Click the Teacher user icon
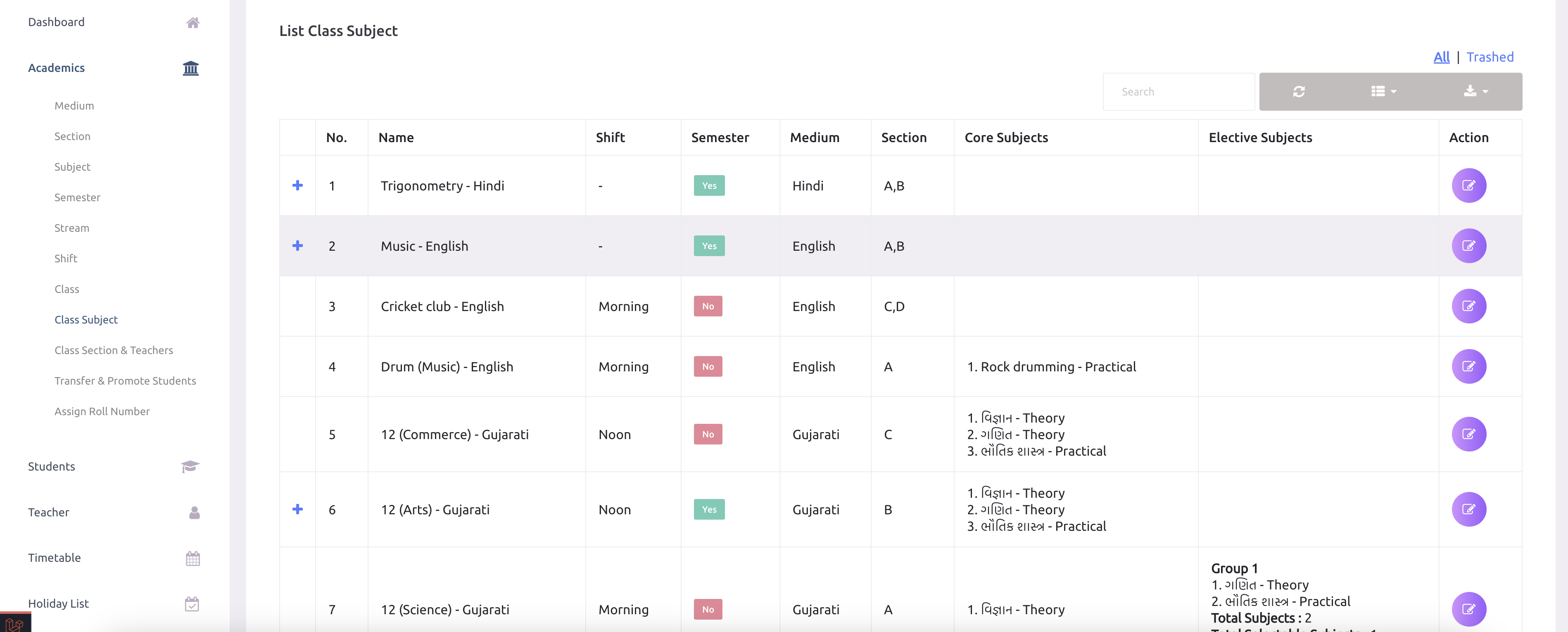This screenshot has height=632, width=1568. [x=193, y=512]
